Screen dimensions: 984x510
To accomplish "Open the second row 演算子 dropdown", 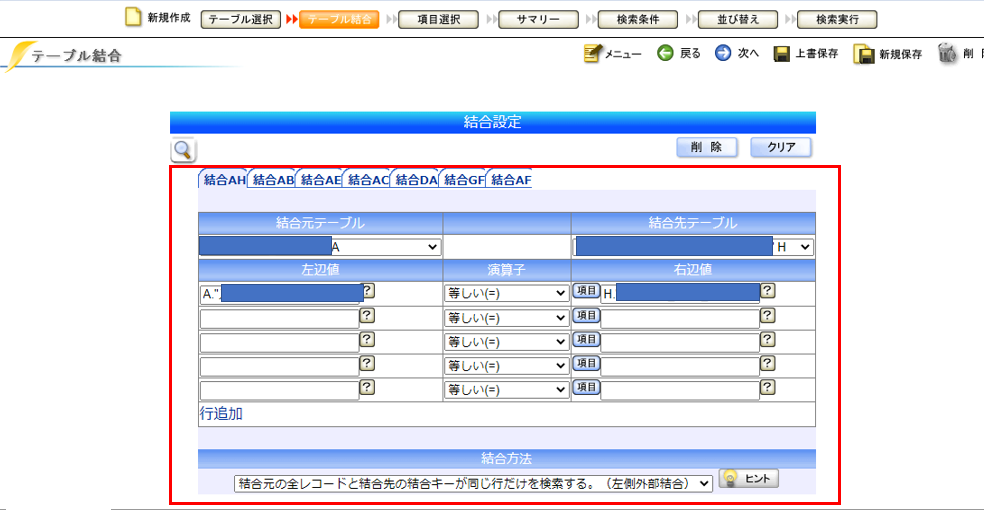I will [506, 318].
